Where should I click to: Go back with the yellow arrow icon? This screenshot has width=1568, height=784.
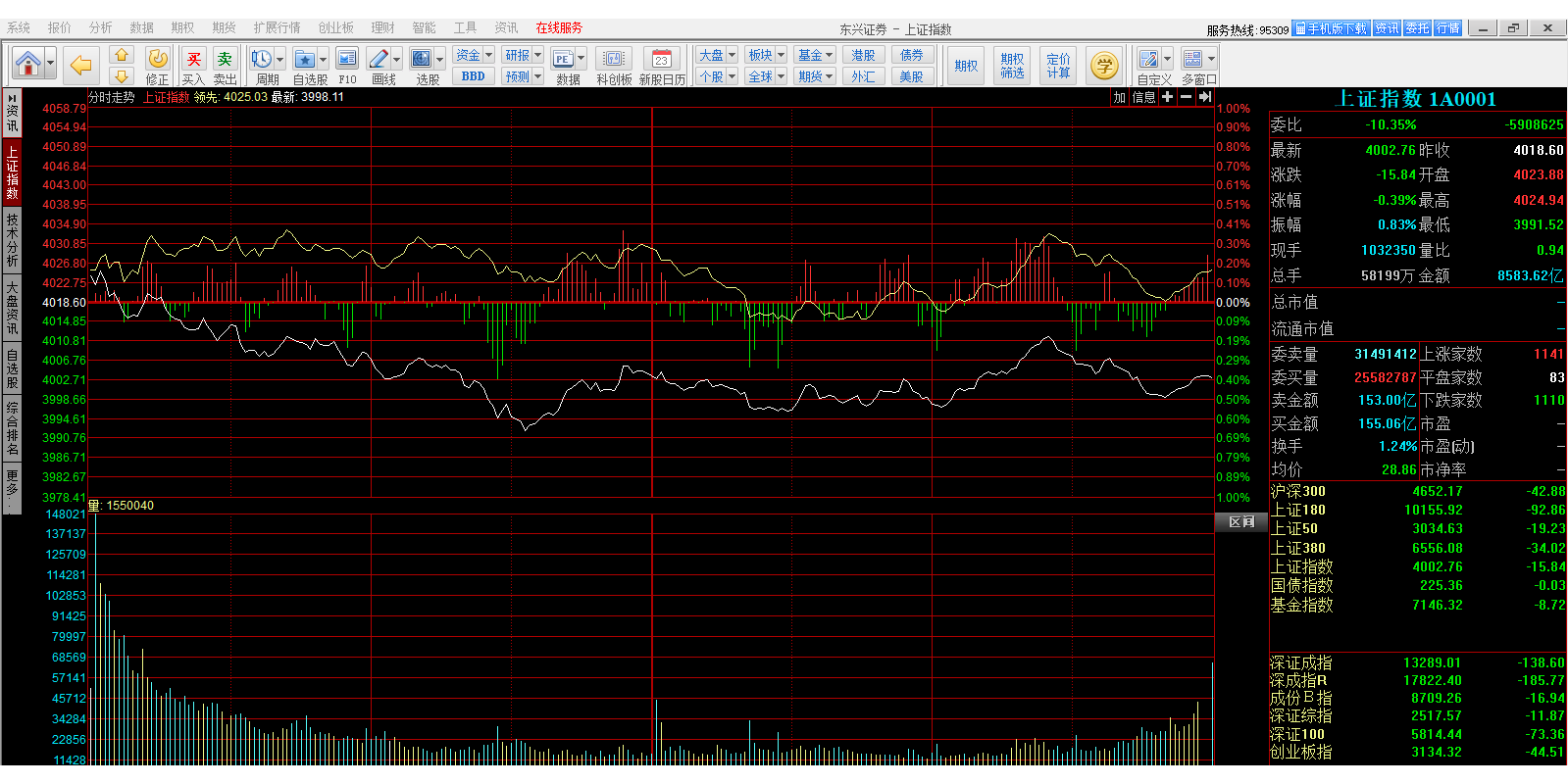coord(81,66)
